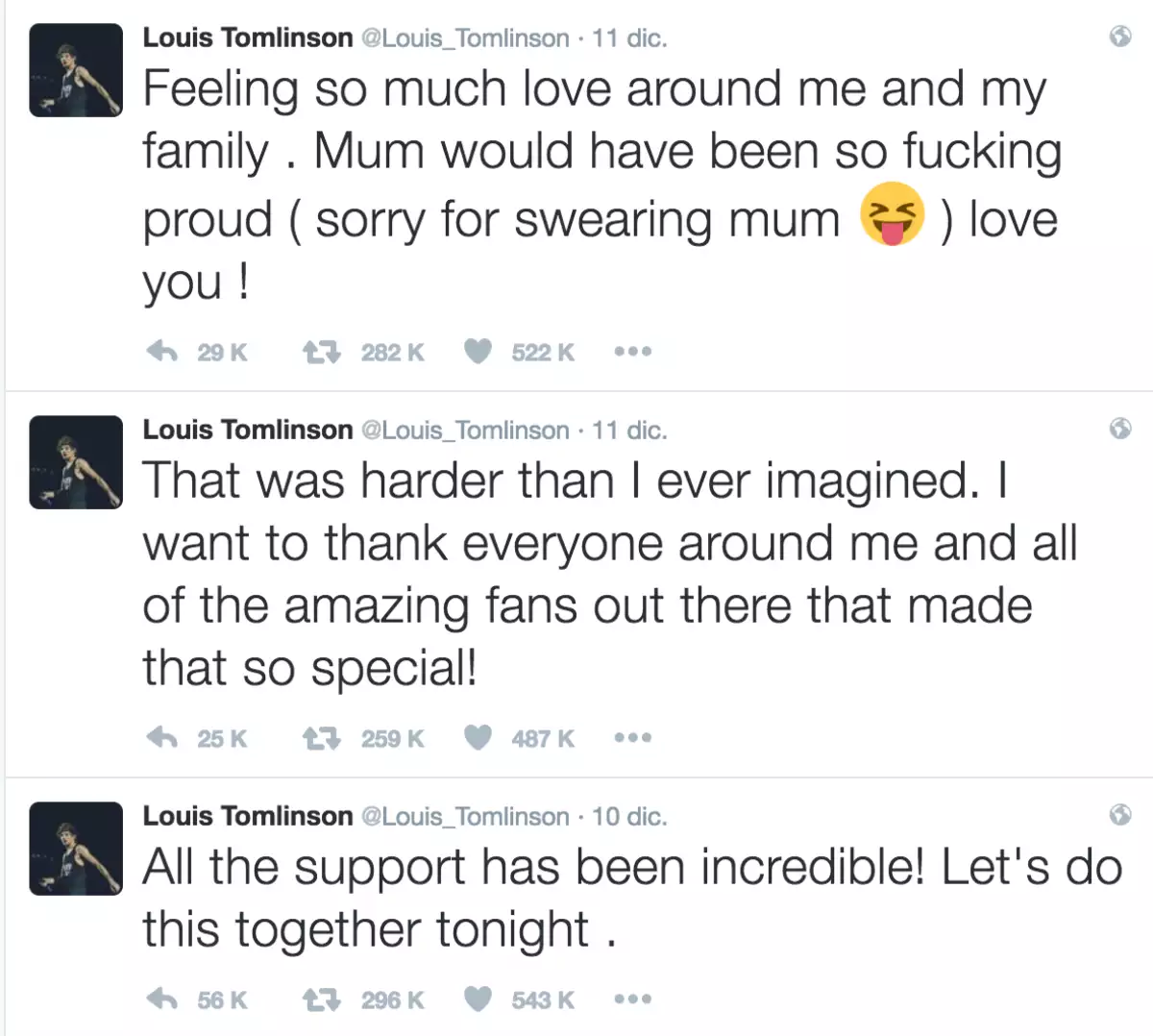Open the @Louis_Tomlinson handle on the top tweet
Screen dimensions: 1153x1036
coord(465,38)
